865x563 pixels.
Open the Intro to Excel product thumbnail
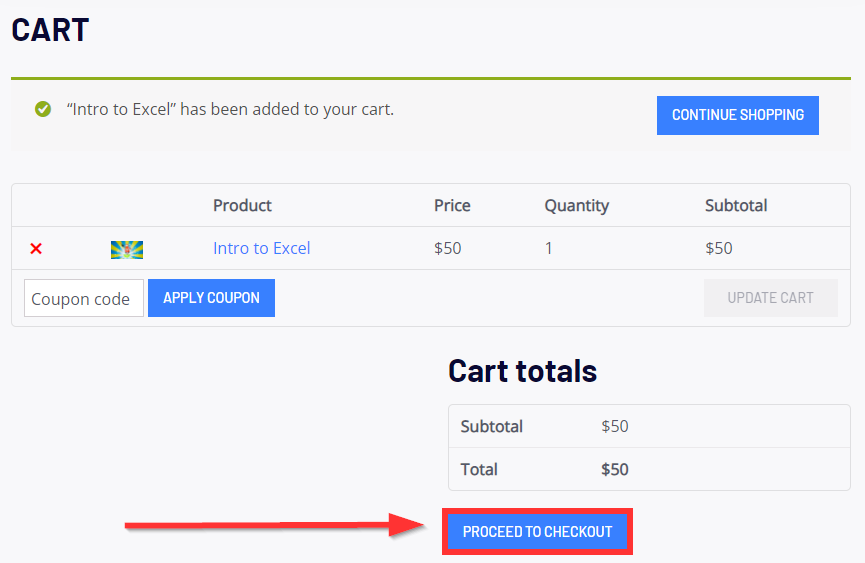coord(127,250)
